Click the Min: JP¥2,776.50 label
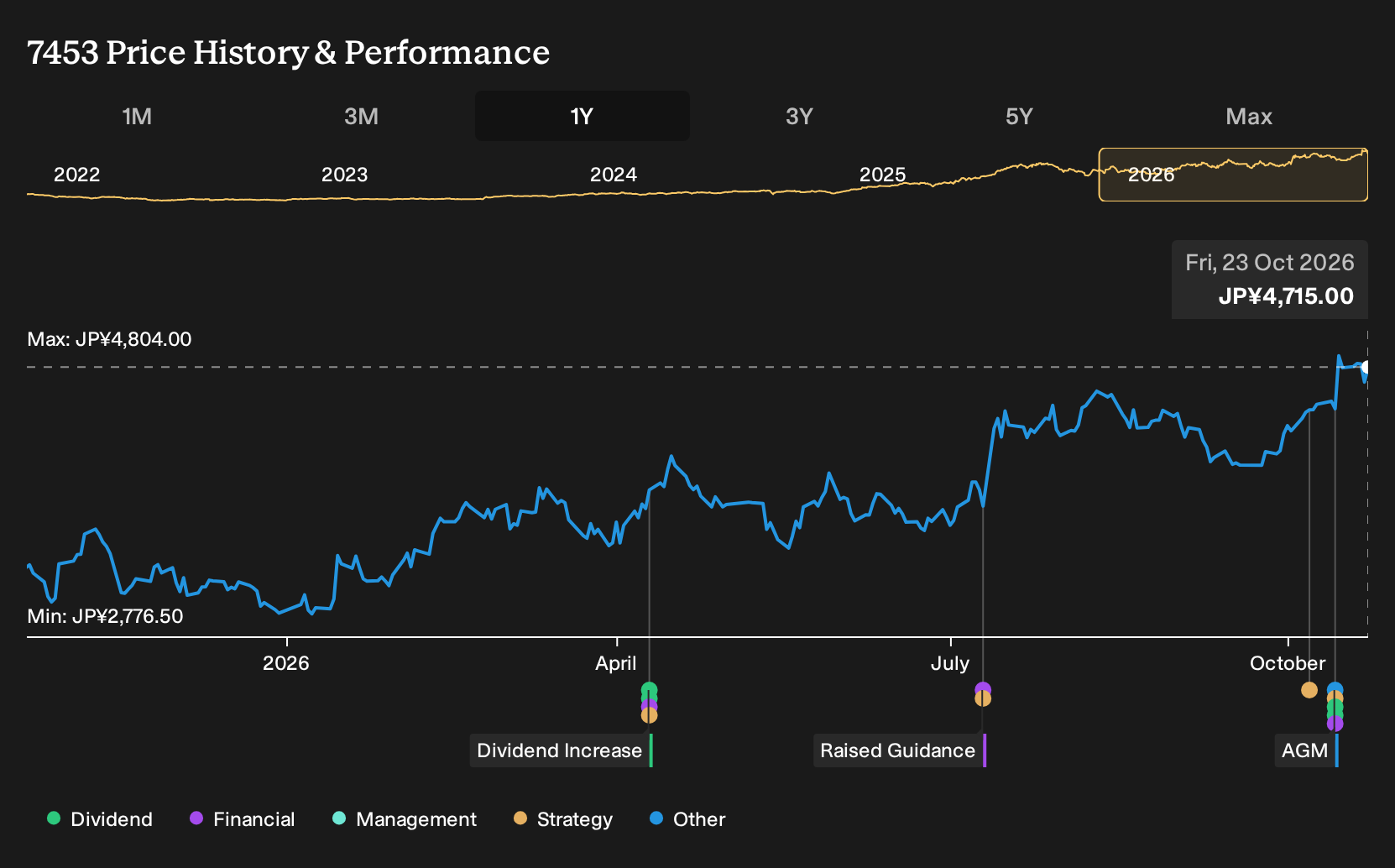Viewport: 1395px width, 868px height. tap(105, 616)
